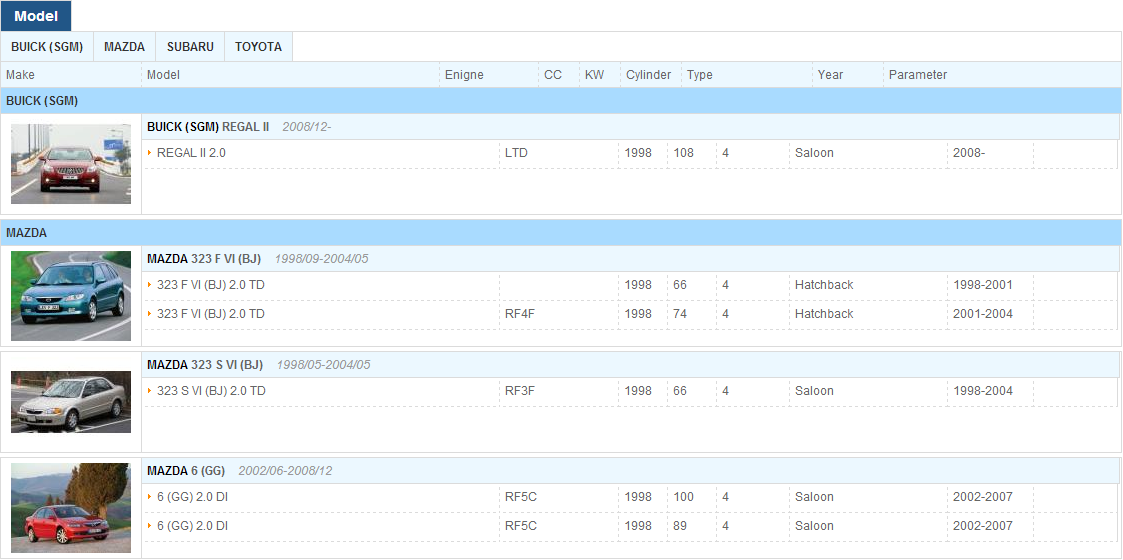Select the BUICK (SGM) make tab
The height and width of the screenshot is (560, 1123).
tap(47, 47)
